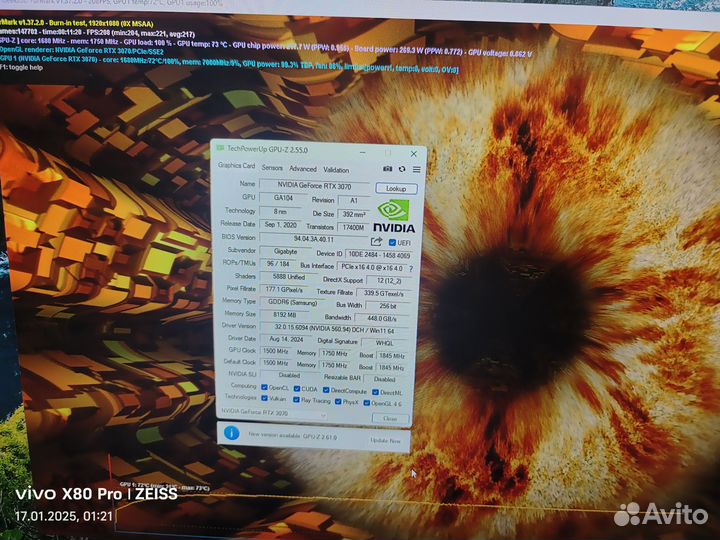Viewport: 720px width, 540px height.
Task: Click the Device ID value 10DE 2484
Action: click(x=379, y=254)
